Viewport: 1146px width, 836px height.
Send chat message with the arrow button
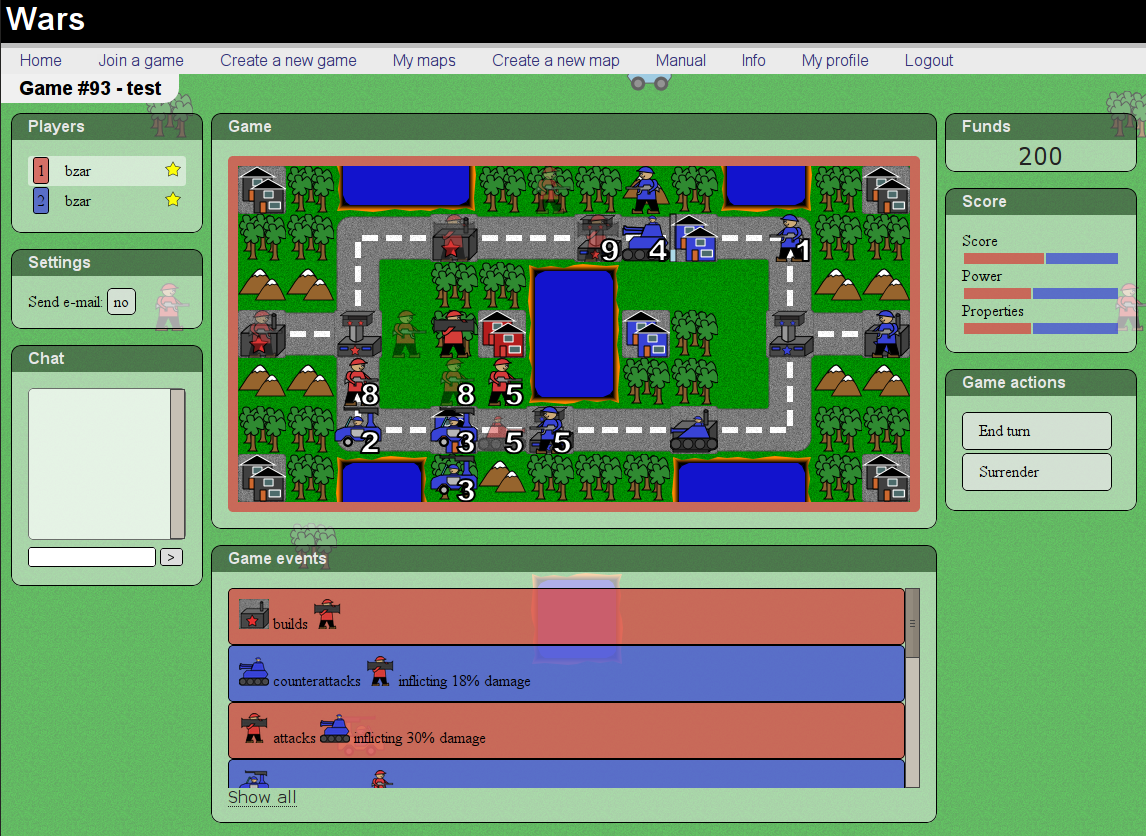(171, 557)
